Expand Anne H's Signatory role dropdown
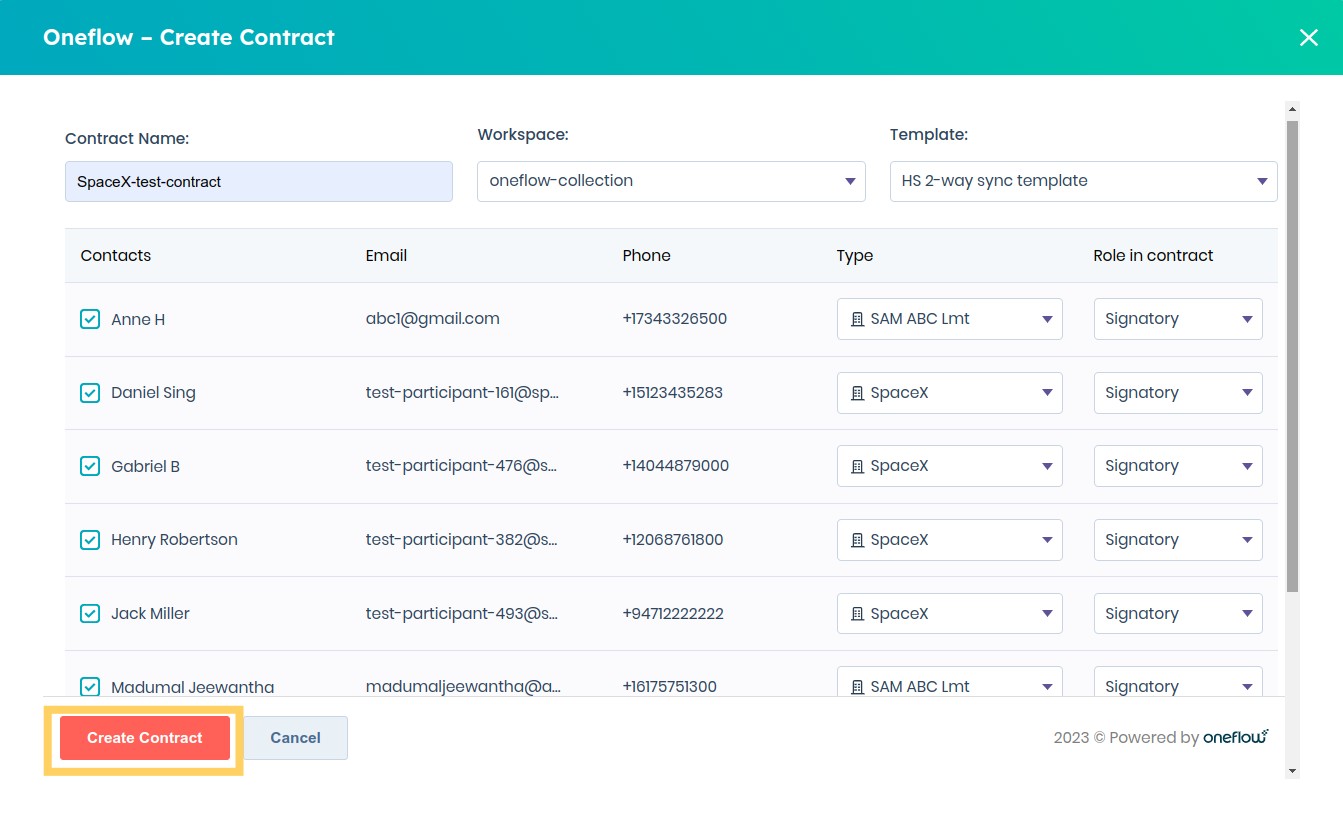The height and width of the screenshot is (828, 1343). (x=1177, y=318)
